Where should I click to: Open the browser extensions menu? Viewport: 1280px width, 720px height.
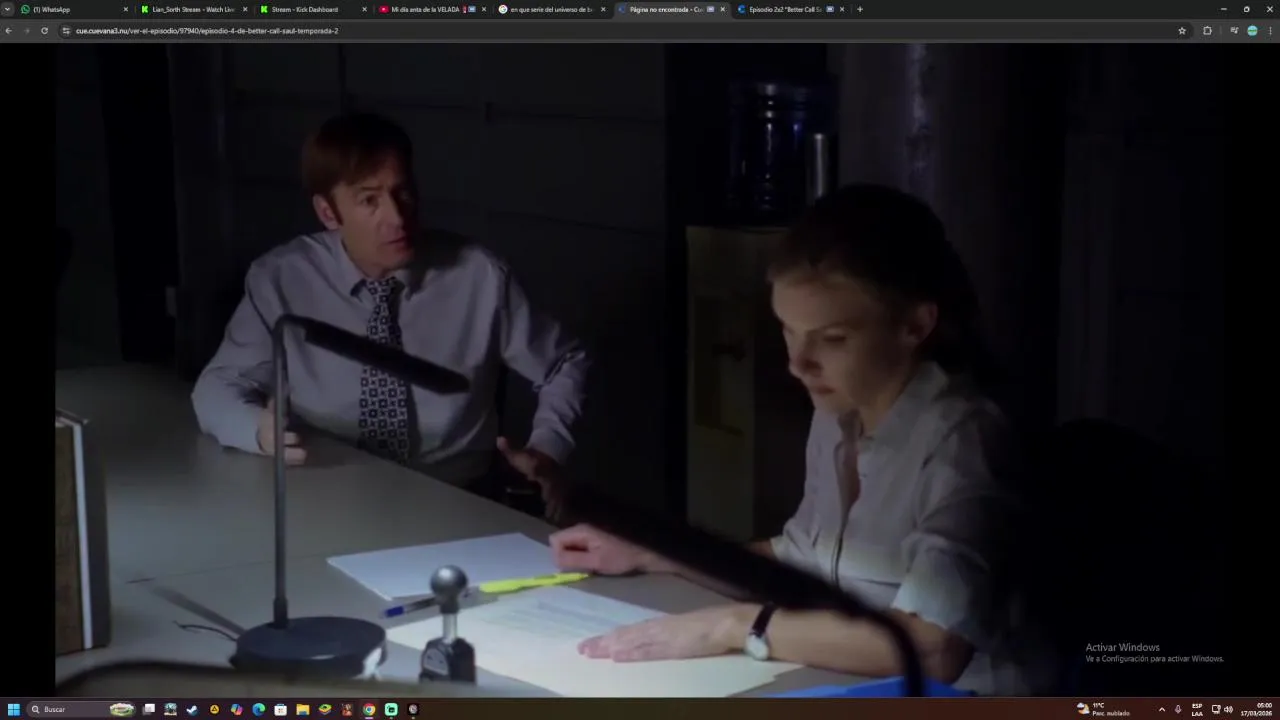1207,31
